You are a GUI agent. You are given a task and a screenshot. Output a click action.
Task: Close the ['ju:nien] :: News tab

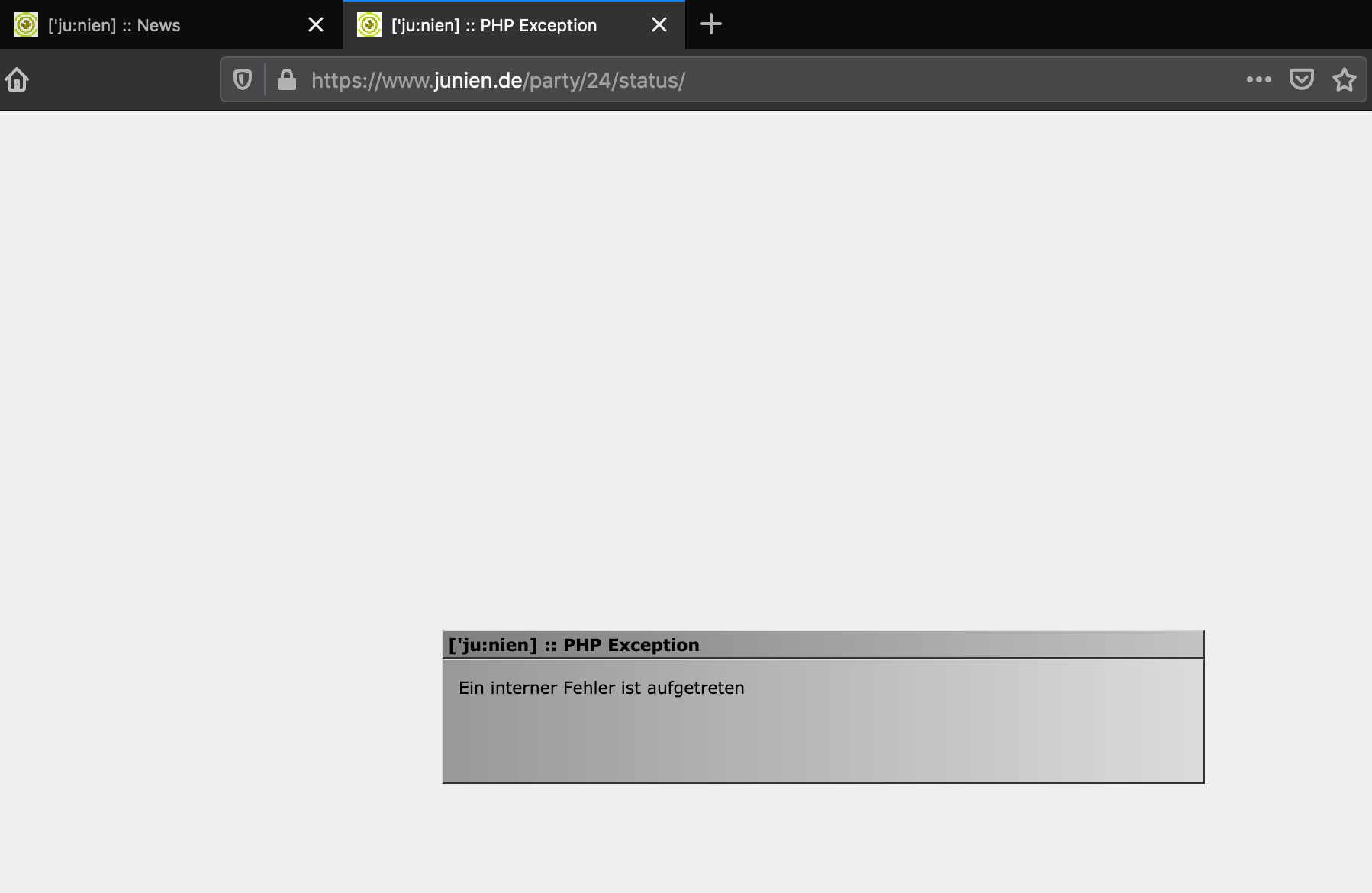(315, 25)
